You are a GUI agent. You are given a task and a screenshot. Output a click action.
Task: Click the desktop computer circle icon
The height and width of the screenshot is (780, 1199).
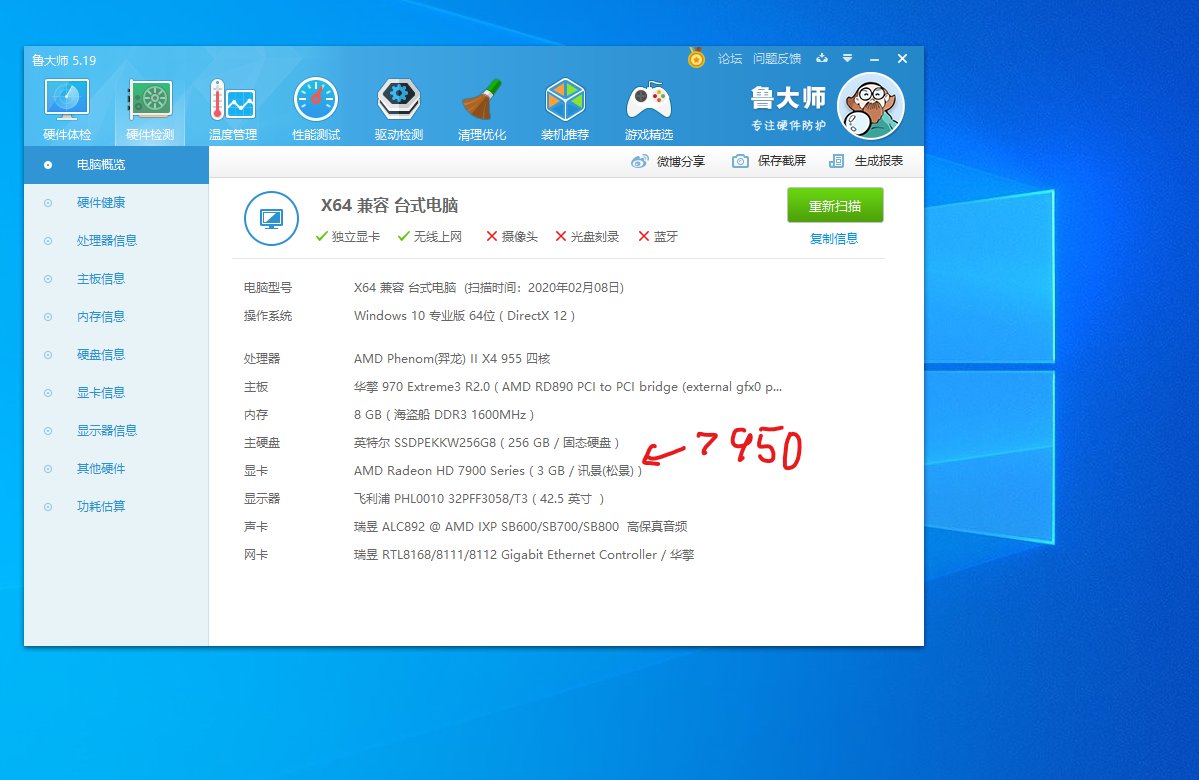(271, 219)
